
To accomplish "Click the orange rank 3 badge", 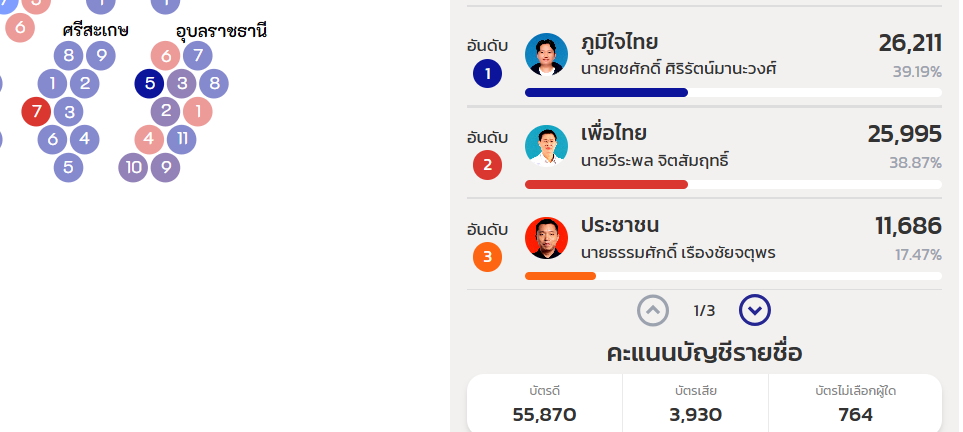I will point(487,257).
